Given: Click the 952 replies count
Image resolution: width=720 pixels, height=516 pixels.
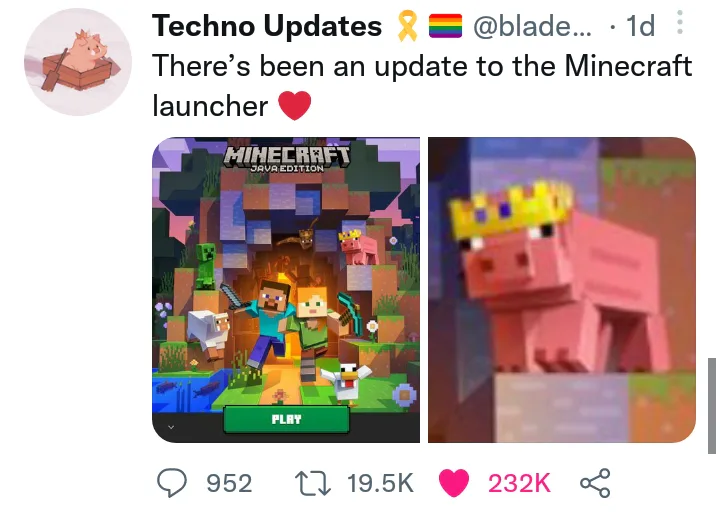Looking at the screenshot, I should click(229, 483).
